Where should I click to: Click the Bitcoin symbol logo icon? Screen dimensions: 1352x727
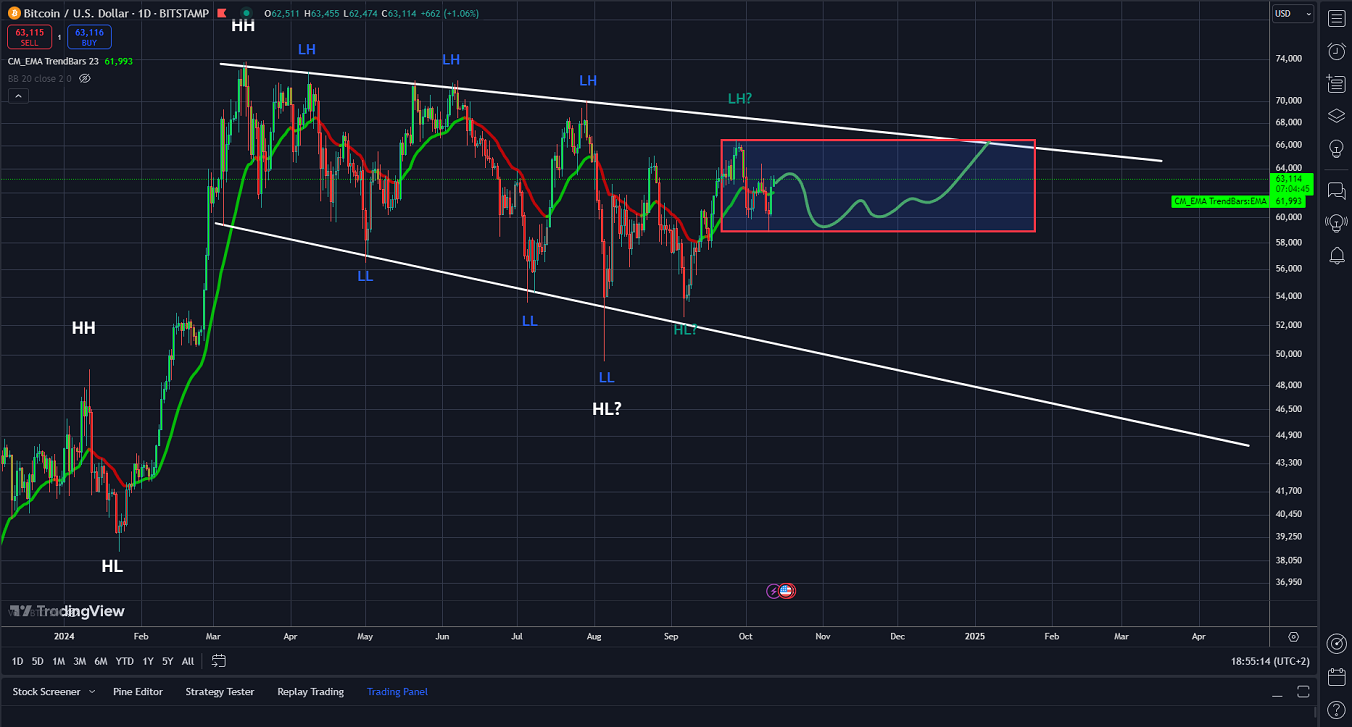click(13, 13)
